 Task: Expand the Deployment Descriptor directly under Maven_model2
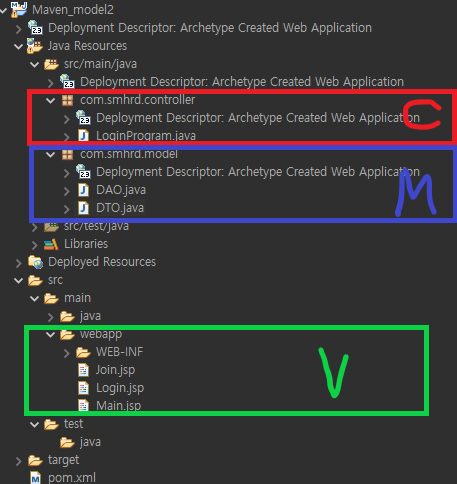coord(19,28)
